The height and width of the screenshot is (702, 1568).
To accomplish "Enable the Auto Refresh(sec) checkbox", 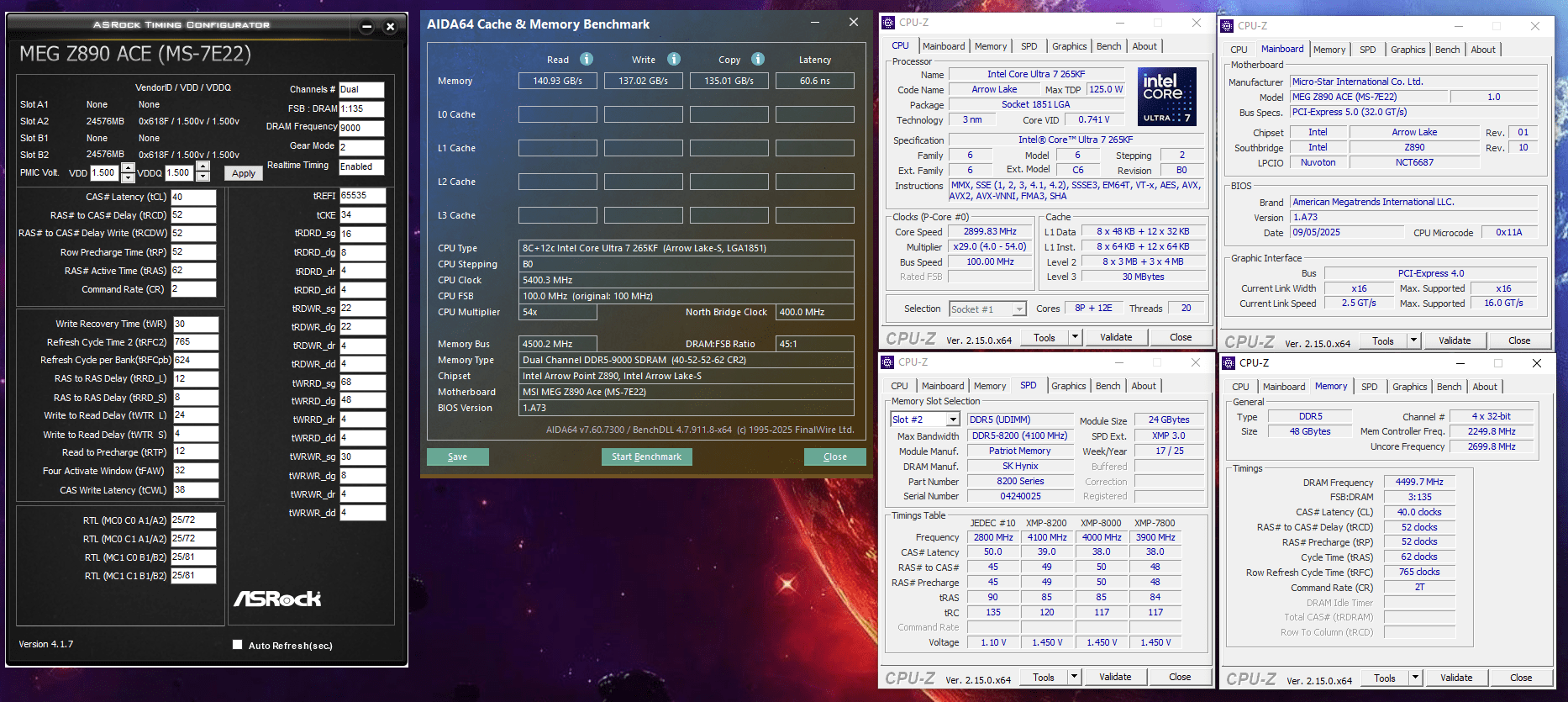I will (x=237, y=645).
